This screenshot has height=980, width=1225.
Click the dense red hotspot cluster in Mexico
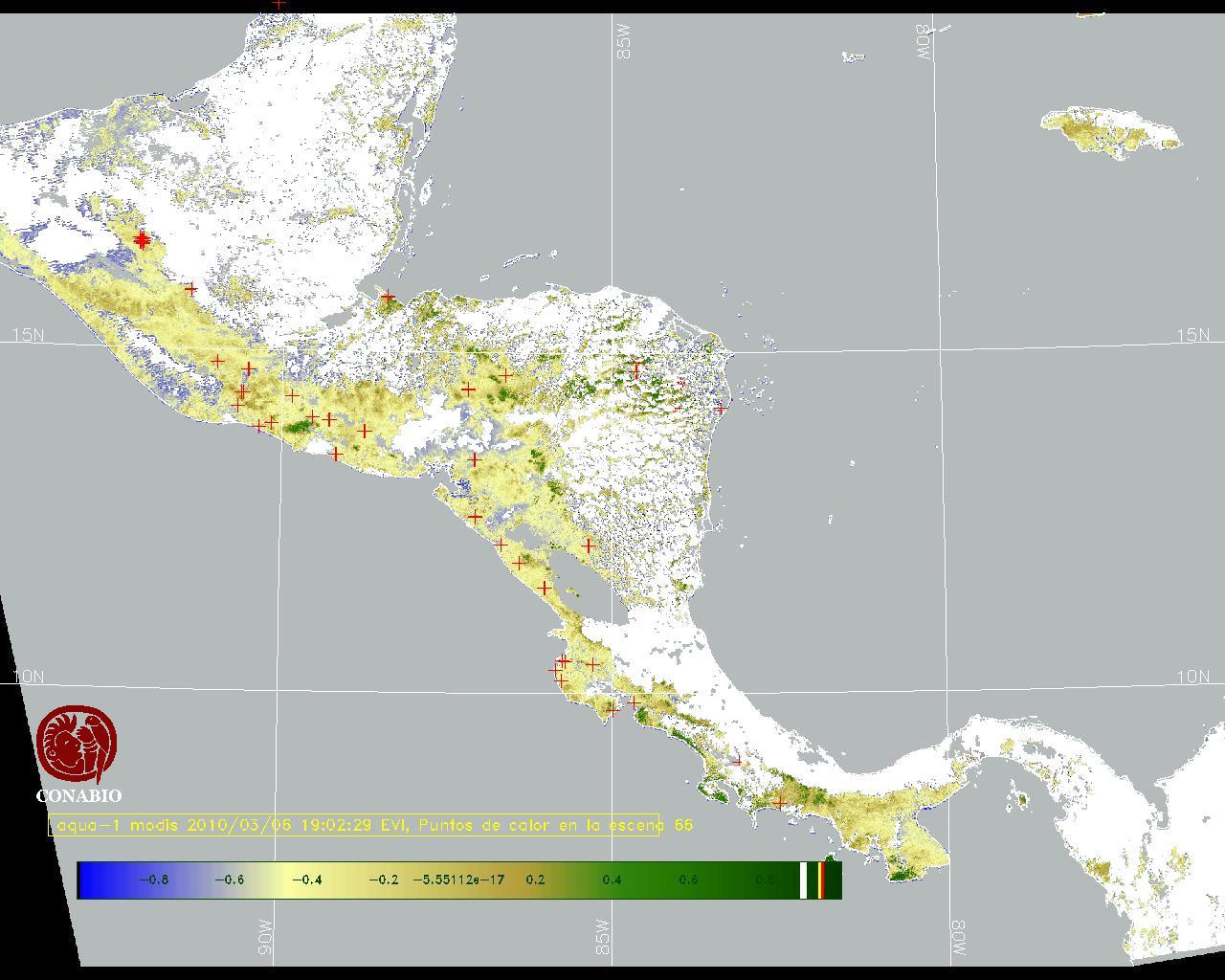(142, 240)
